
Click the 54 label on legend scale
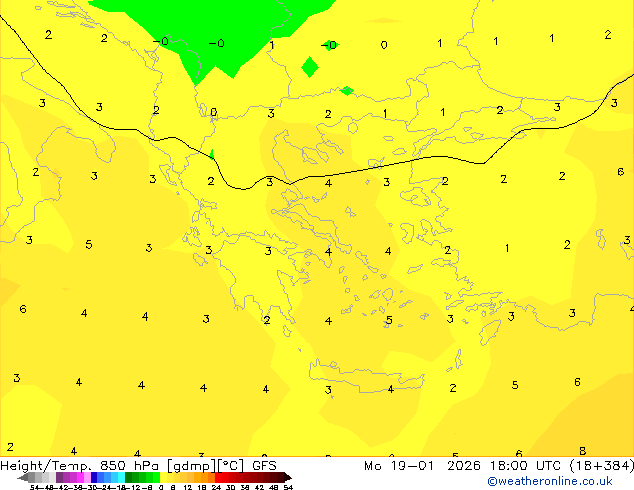tap(287, 487)
